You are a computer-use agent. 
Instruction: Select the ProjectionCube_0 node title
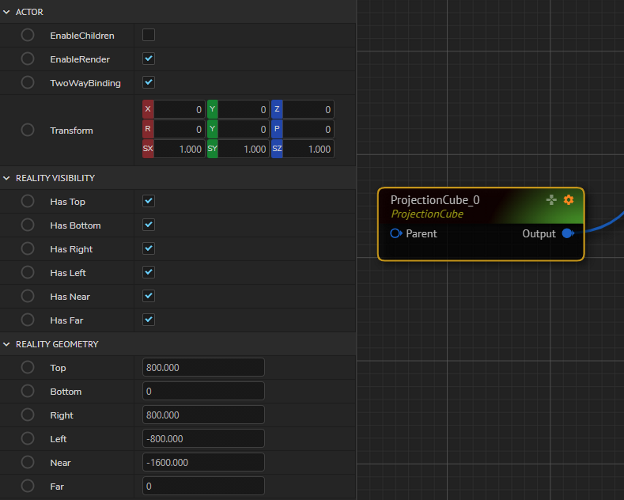pos(435,200)
